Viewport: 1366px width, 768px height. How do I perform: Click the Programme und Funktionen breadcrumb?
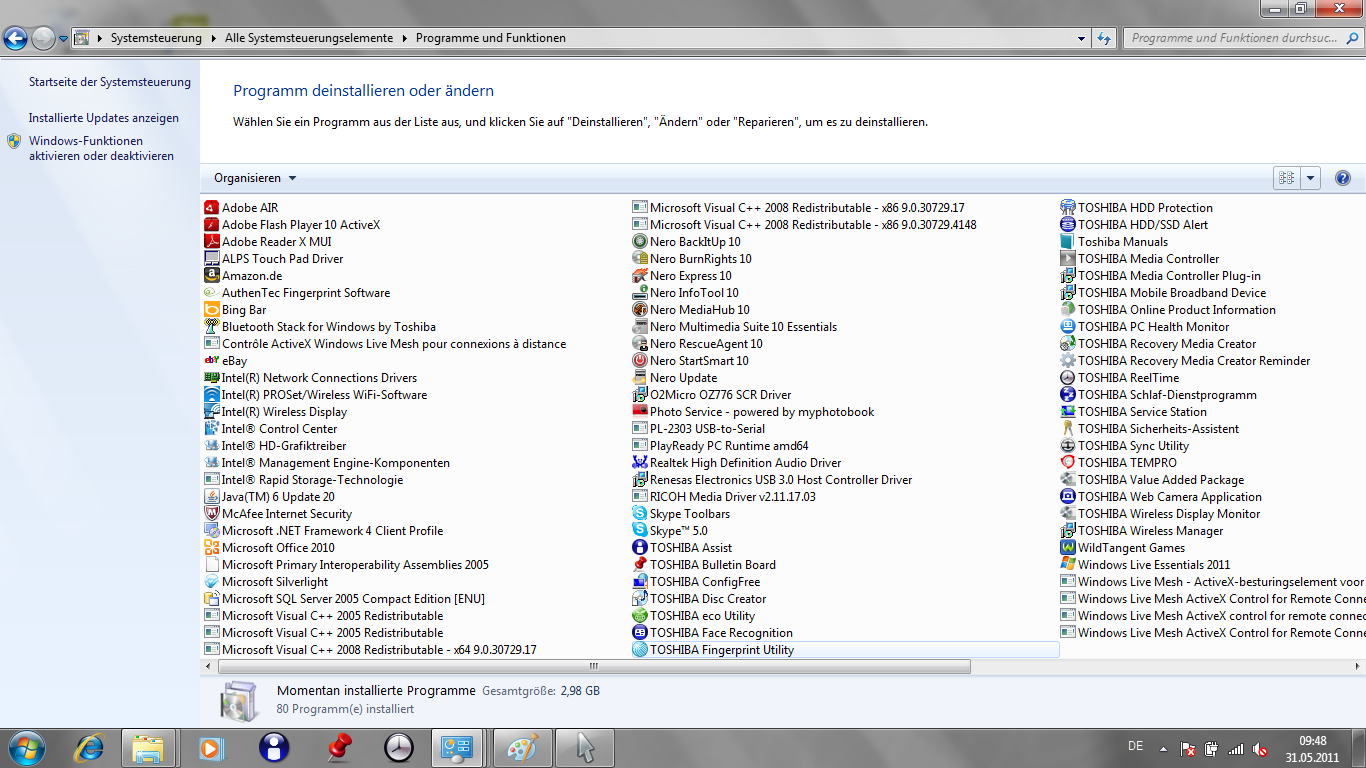(x=491, y=38)
